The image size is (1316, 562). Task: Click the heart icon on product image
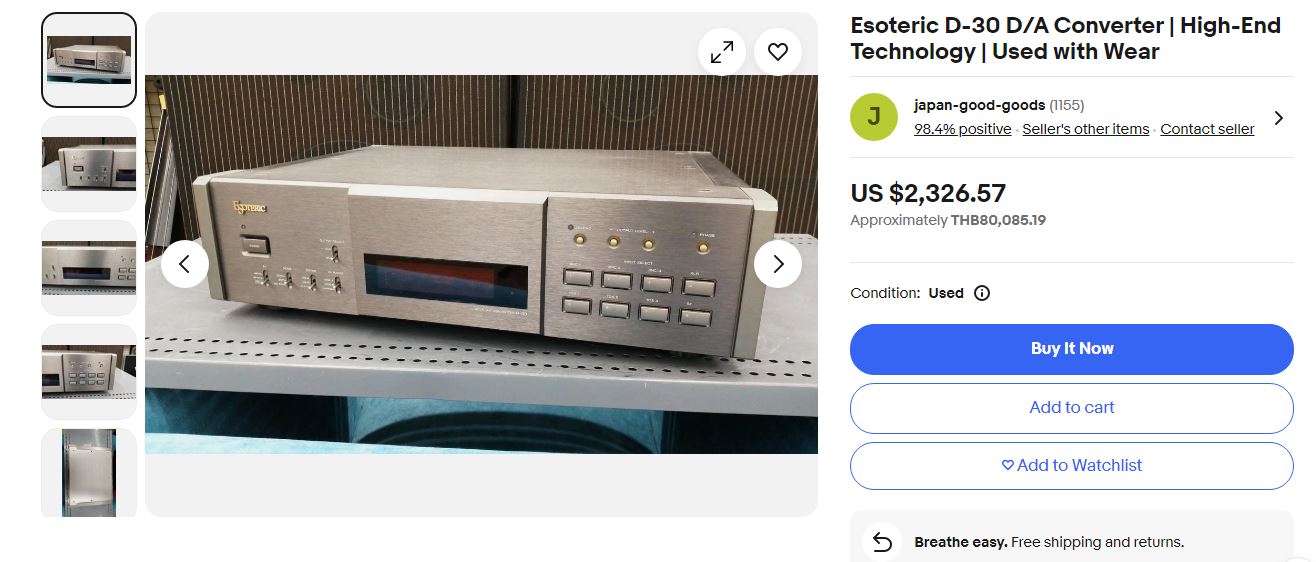778,52
